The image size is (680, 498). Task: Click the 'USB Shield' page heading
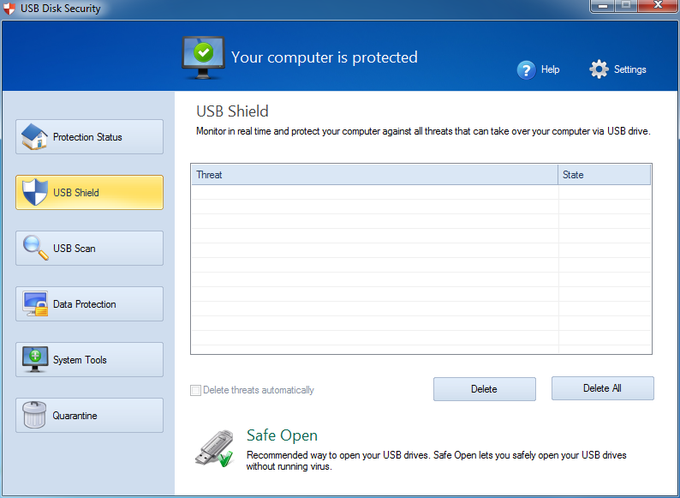coord(232,111)
